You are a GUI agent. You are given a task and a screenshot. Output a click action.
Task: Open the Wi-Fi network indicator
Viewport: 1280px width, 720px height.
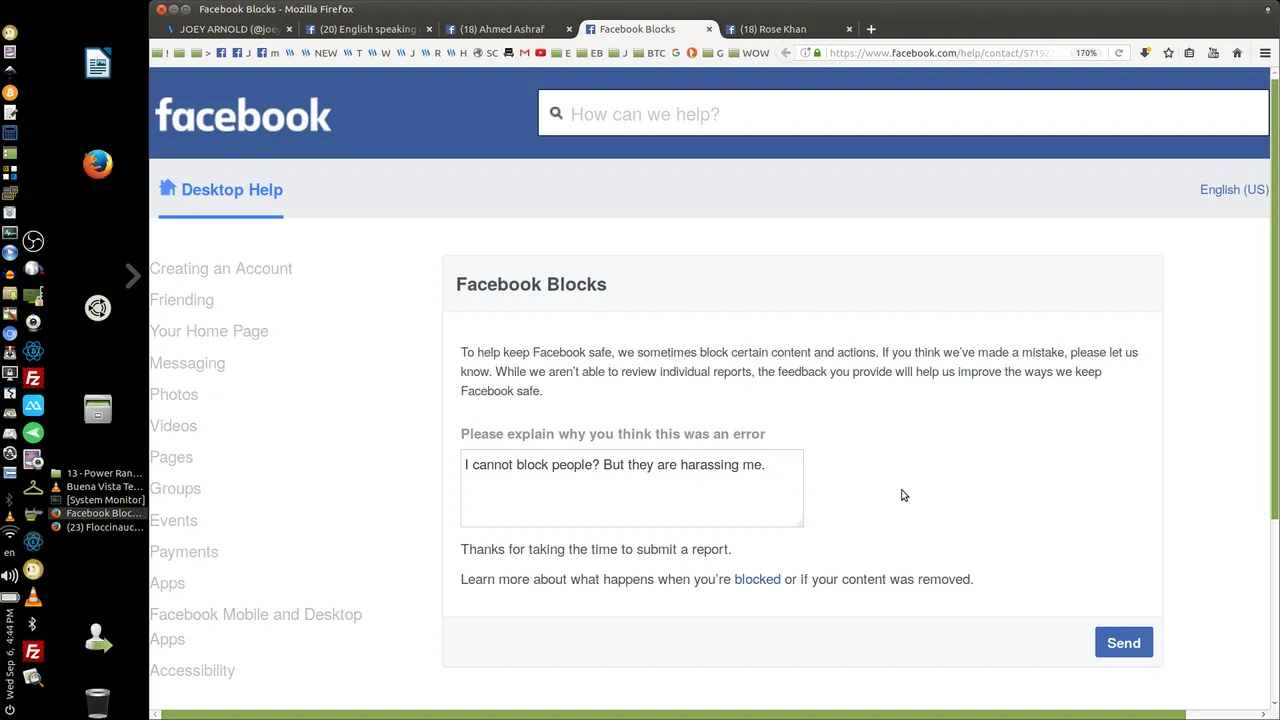(x=10, y=533)
